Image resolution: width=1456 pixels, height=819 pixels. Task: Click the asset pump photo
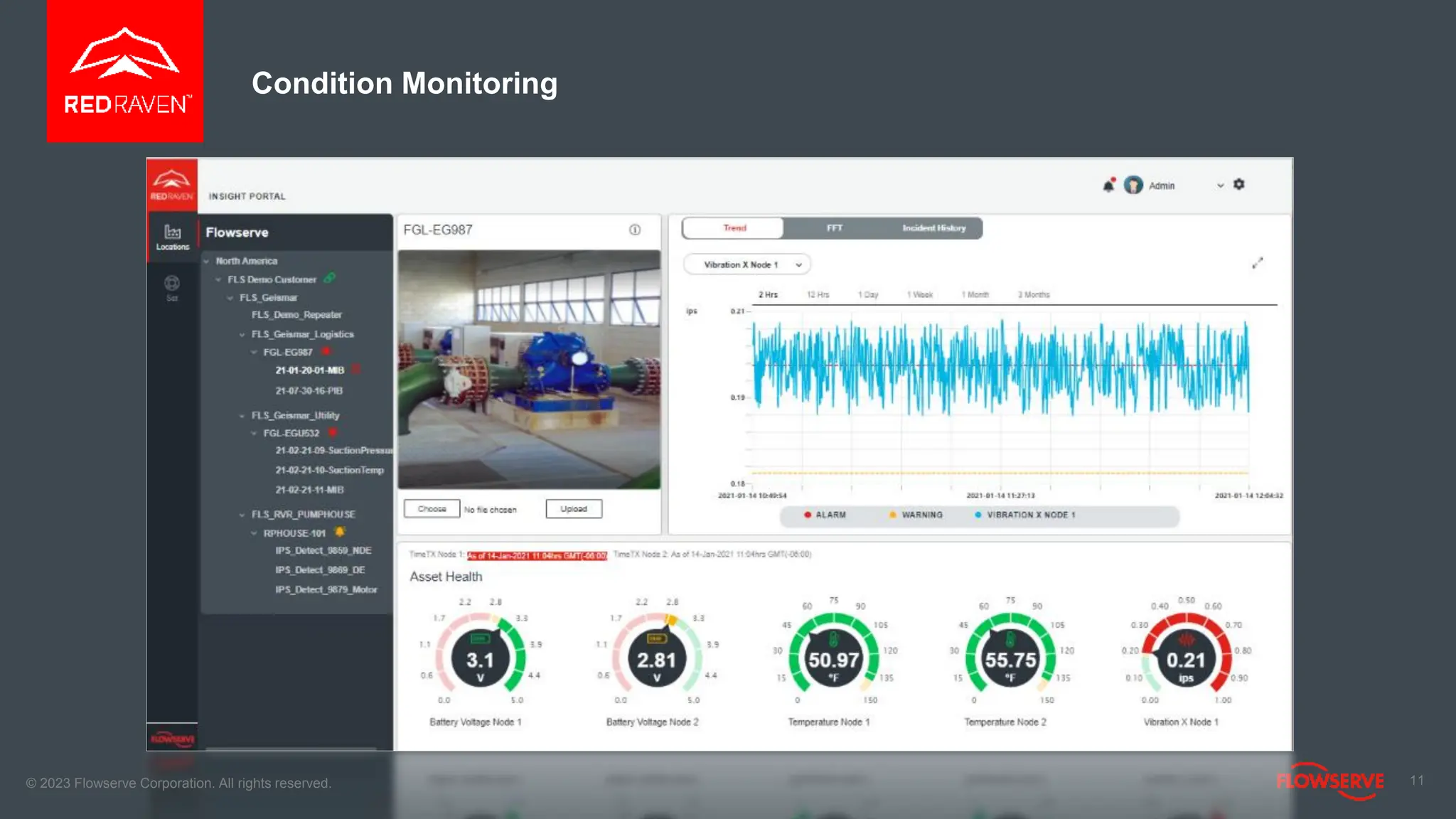point(529,369)
